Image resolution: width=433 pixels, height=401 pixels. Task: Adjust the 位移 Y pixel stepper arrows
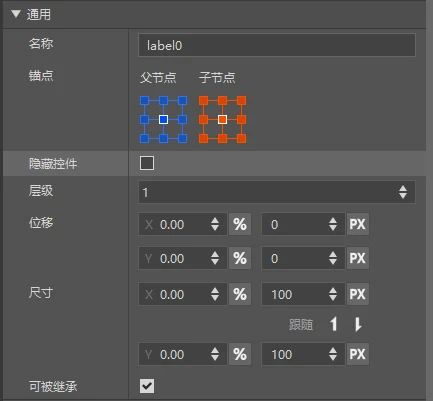(333, 258)
